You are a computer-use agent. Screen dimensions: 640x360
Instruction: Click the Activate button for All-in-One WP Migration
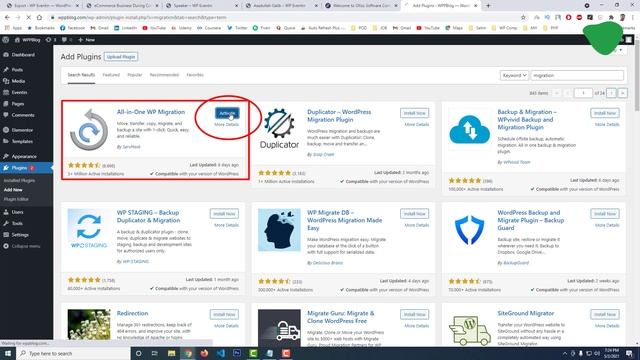227,113
